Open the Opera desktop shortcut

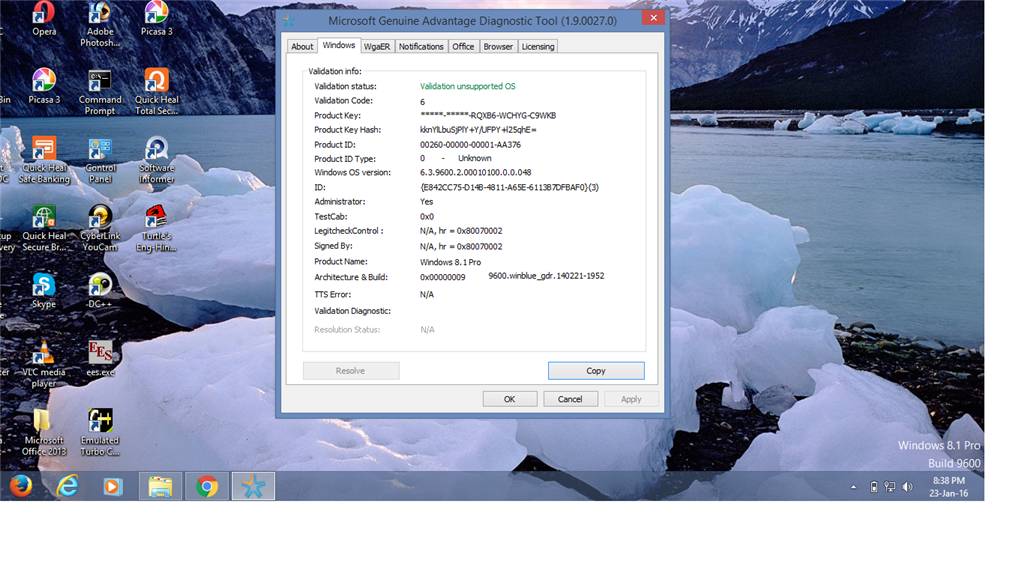click(x=44, y=18)
